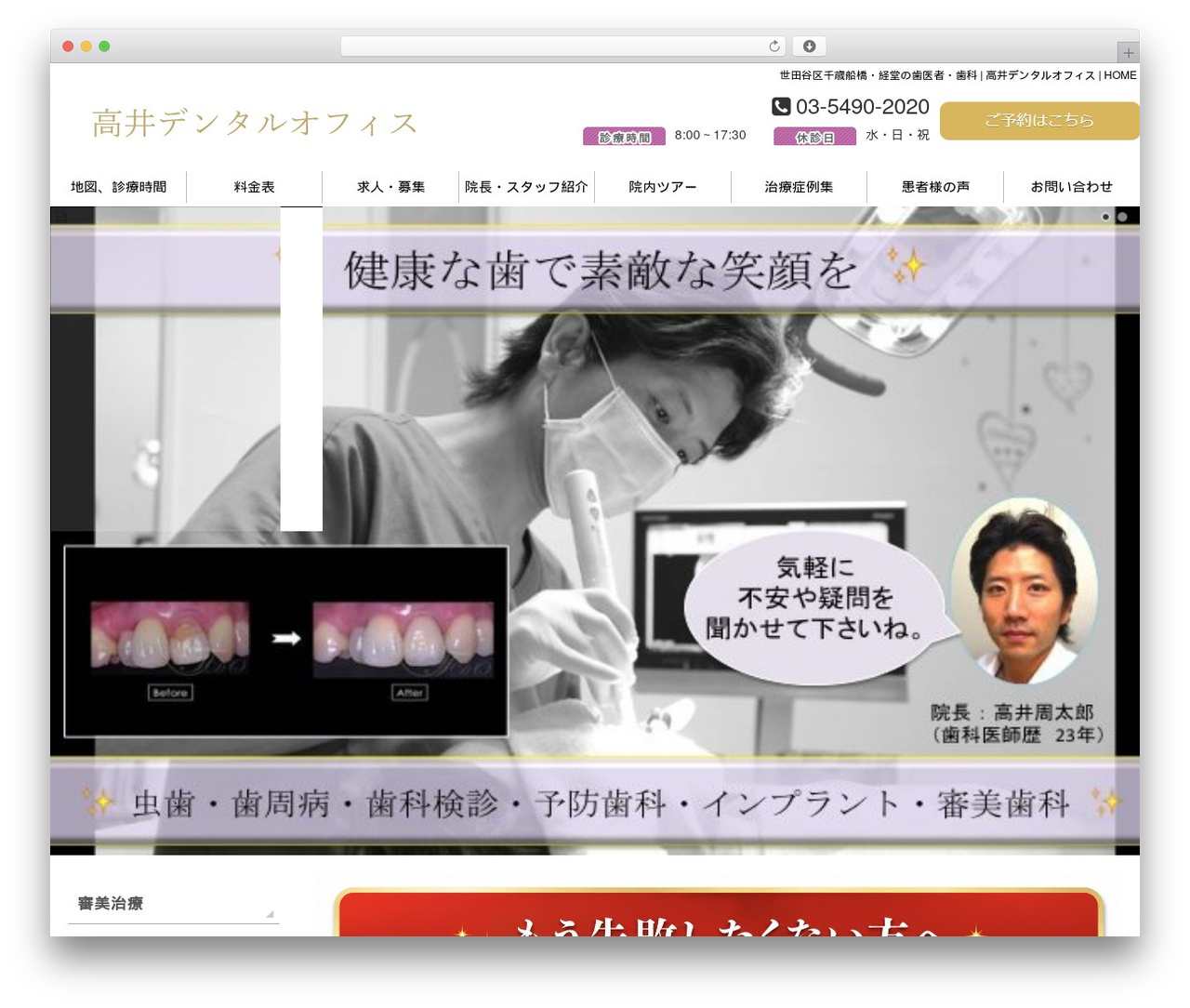Select the first slider pagination dot
Viewport: 1190px width, 1008px height.
click(1105, 217)
